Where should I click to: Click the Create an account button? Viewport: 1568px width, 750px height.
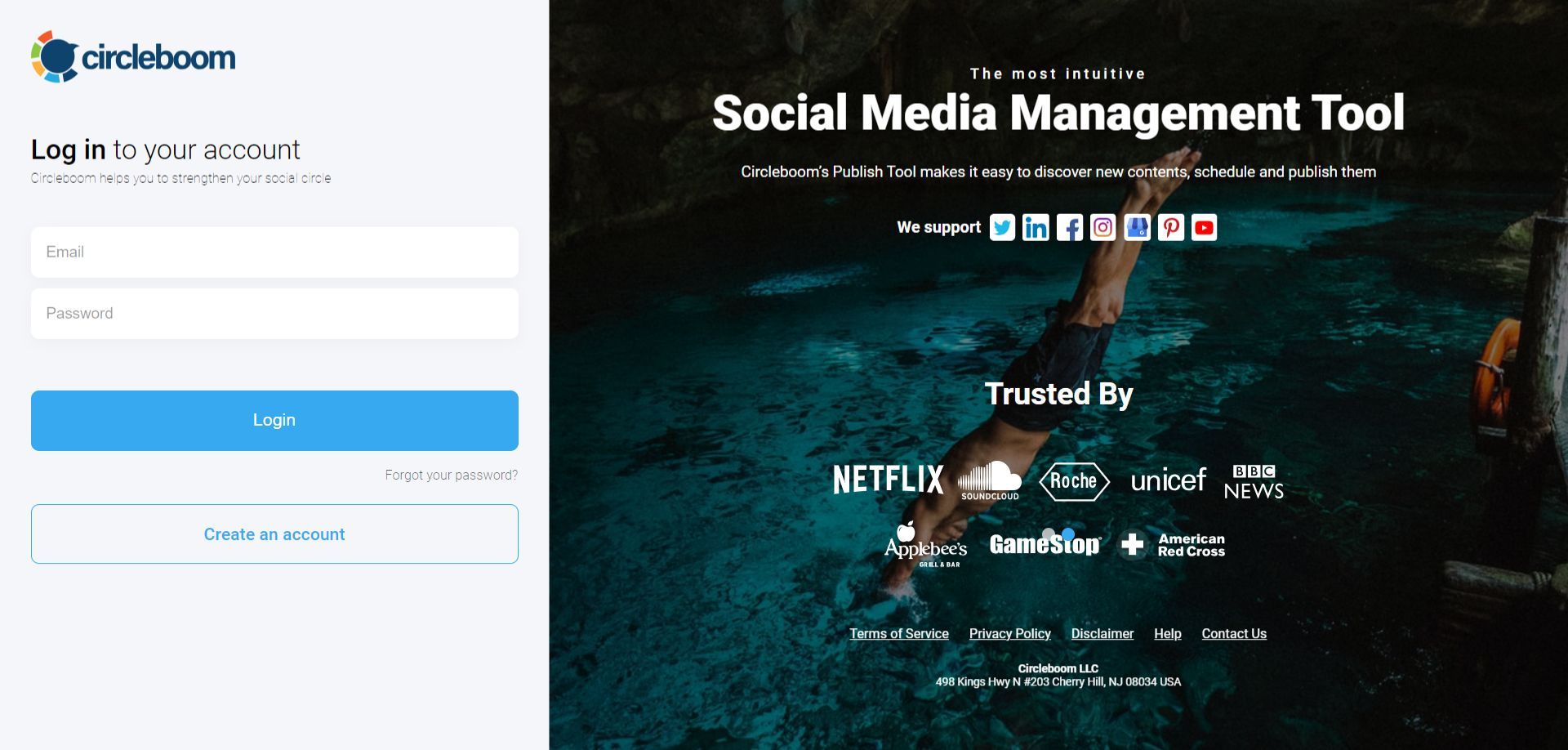pyautogui.click(x=274, y=534)
